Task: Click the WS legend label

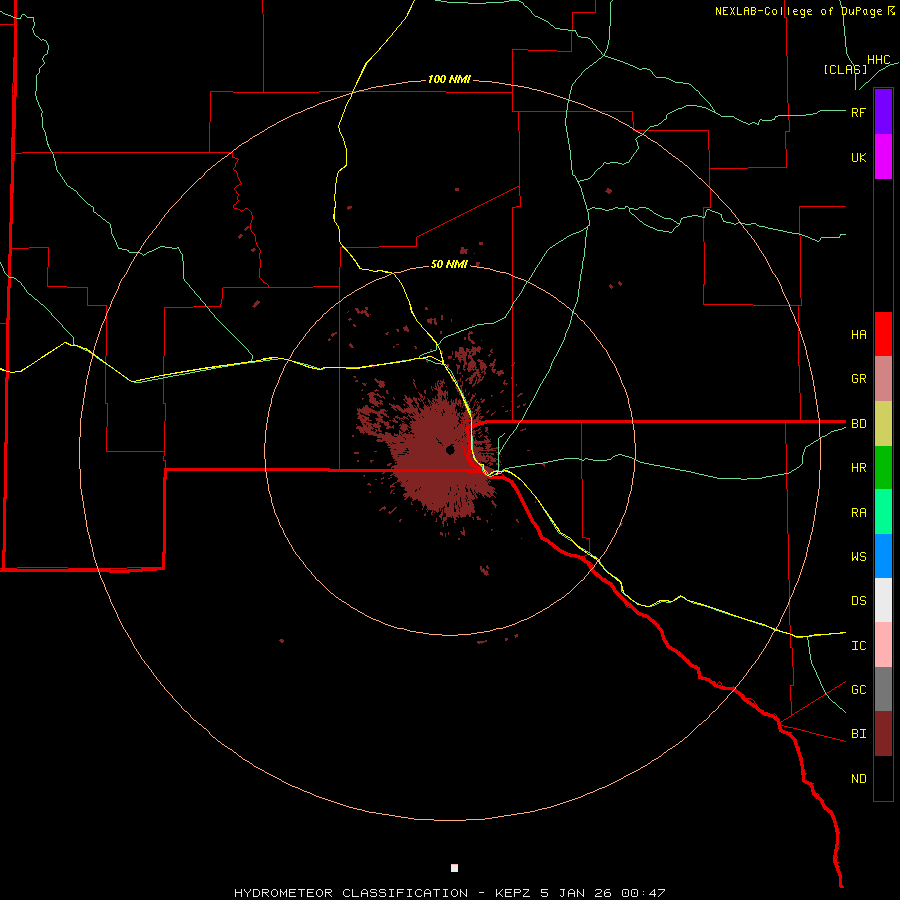Action: click(x=858, y=557)
